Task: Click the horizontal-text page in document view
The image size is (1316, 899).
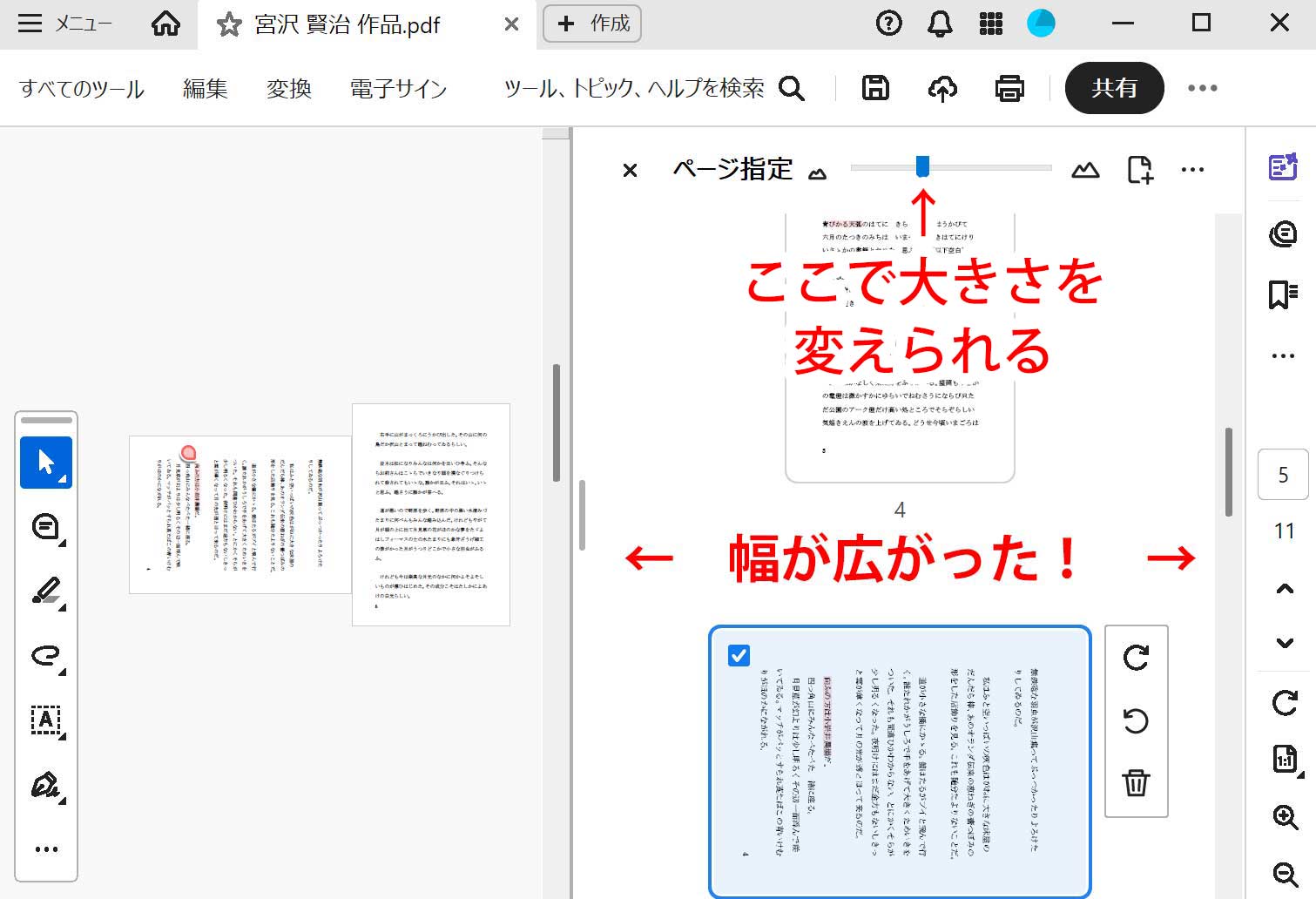Action: tap(431, 514)
